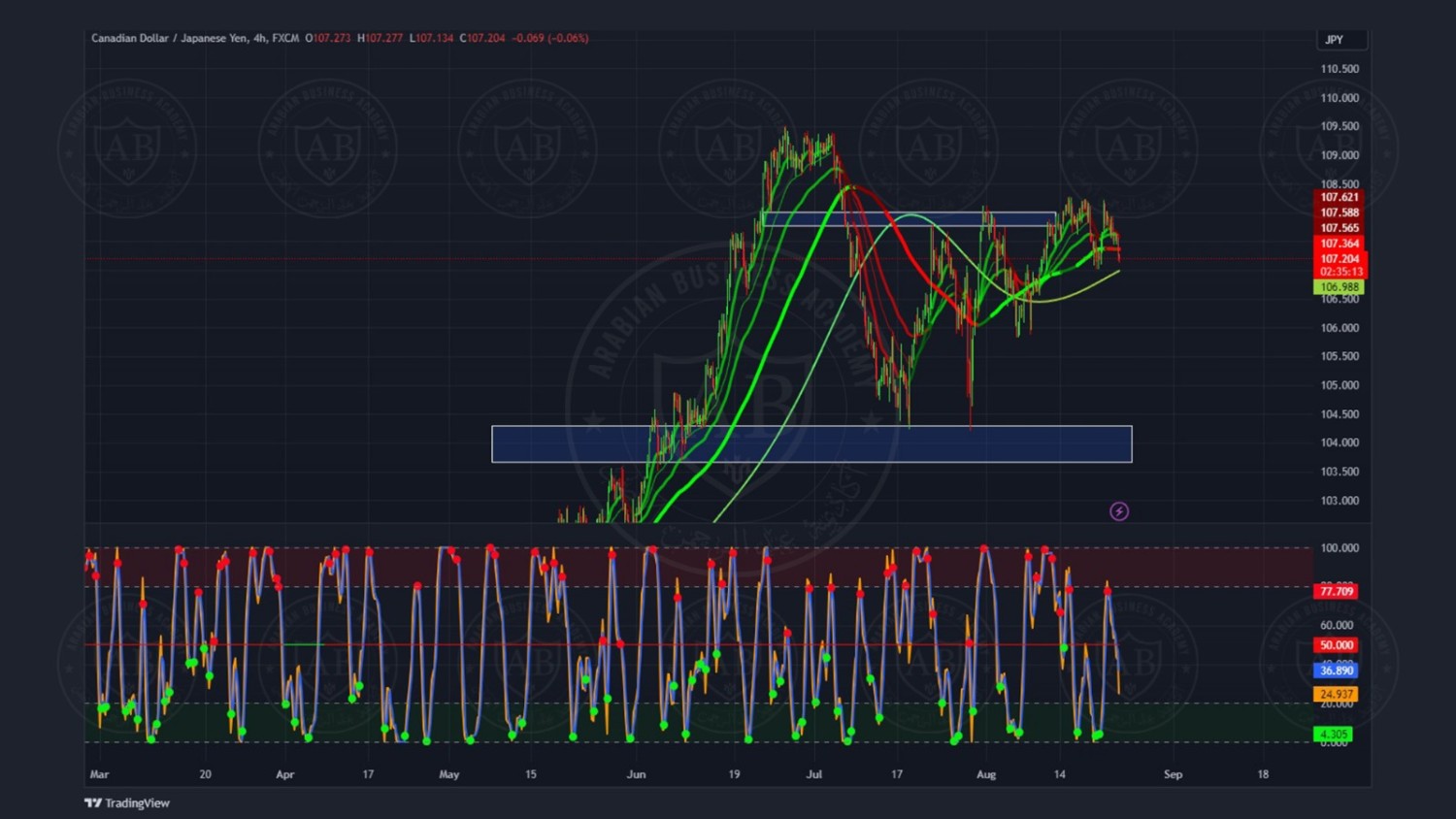Click the 110.000 price axis label
This screenshot has height=819, width=1456.
click(x=1340, y=98)
